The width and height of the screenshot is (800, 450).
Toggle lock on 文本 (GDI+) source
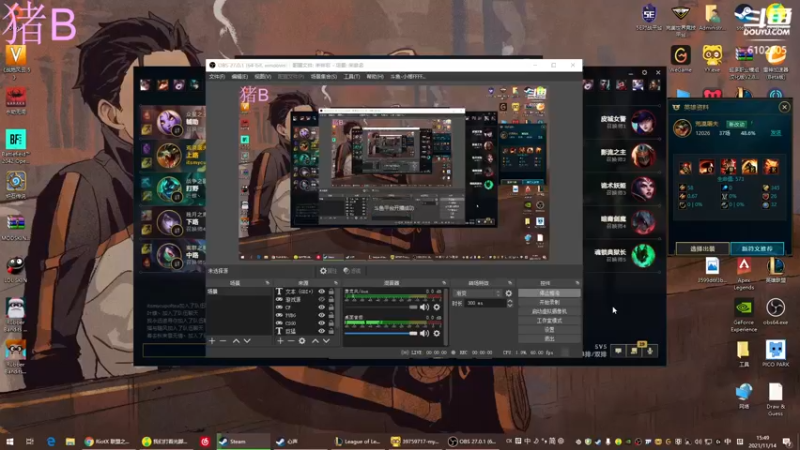pos(331,292)
